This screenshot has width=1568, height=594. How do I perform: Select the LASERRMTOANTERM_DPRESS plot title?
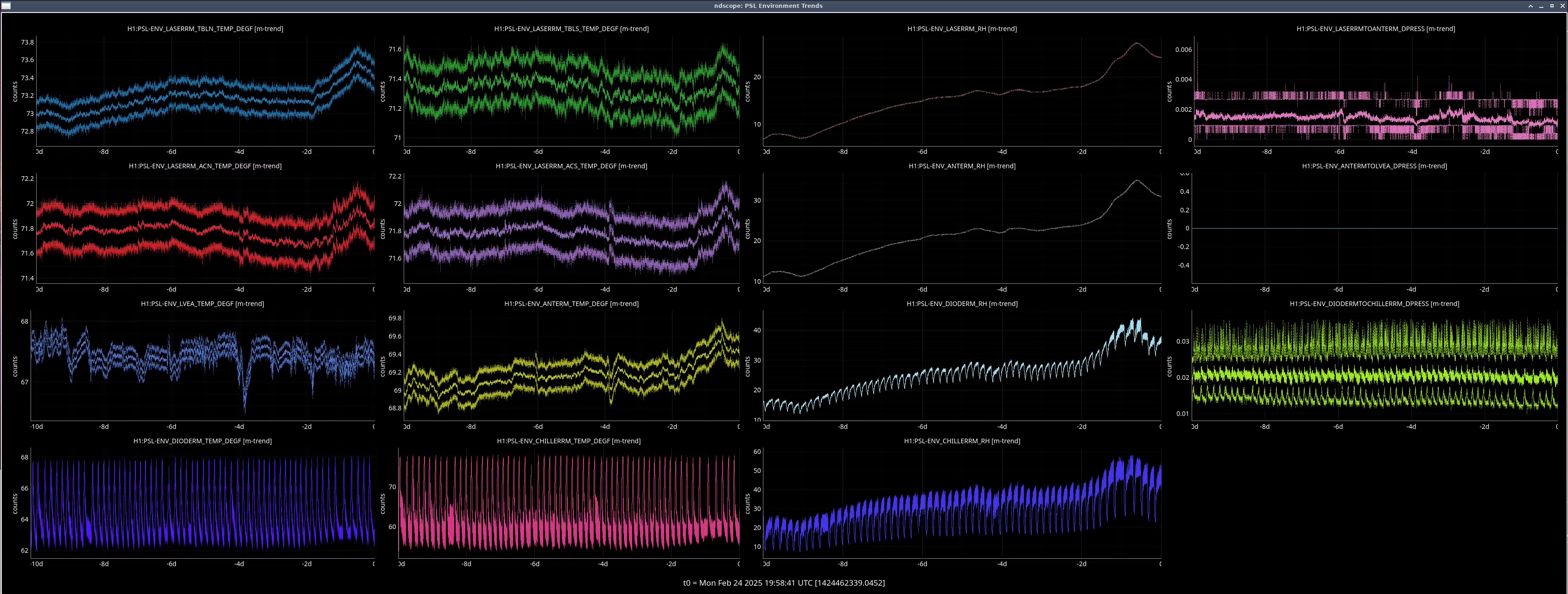1376,29
